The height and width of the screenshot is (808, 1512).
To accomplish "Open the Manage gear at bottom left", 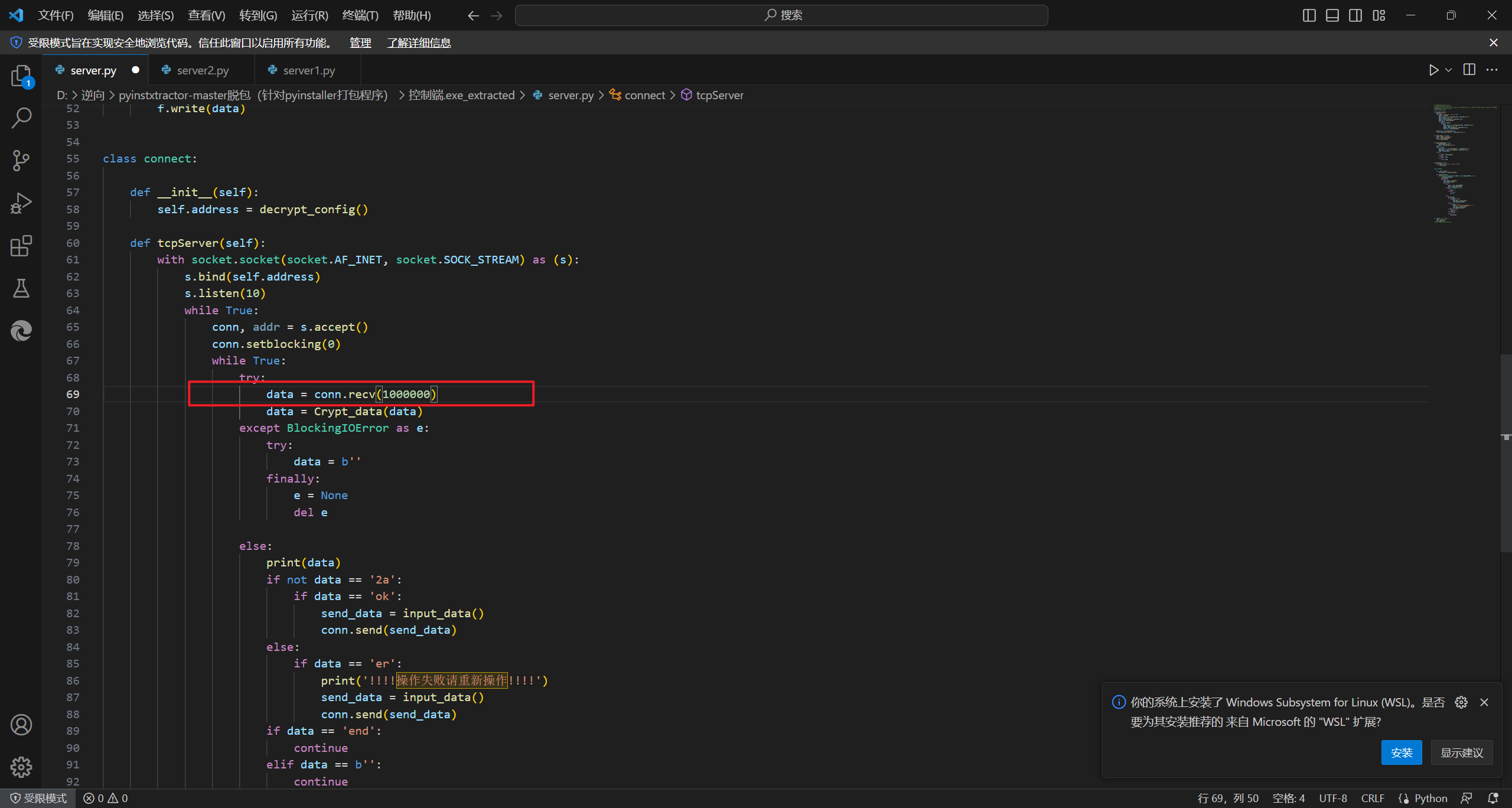I will click(21, 767).
